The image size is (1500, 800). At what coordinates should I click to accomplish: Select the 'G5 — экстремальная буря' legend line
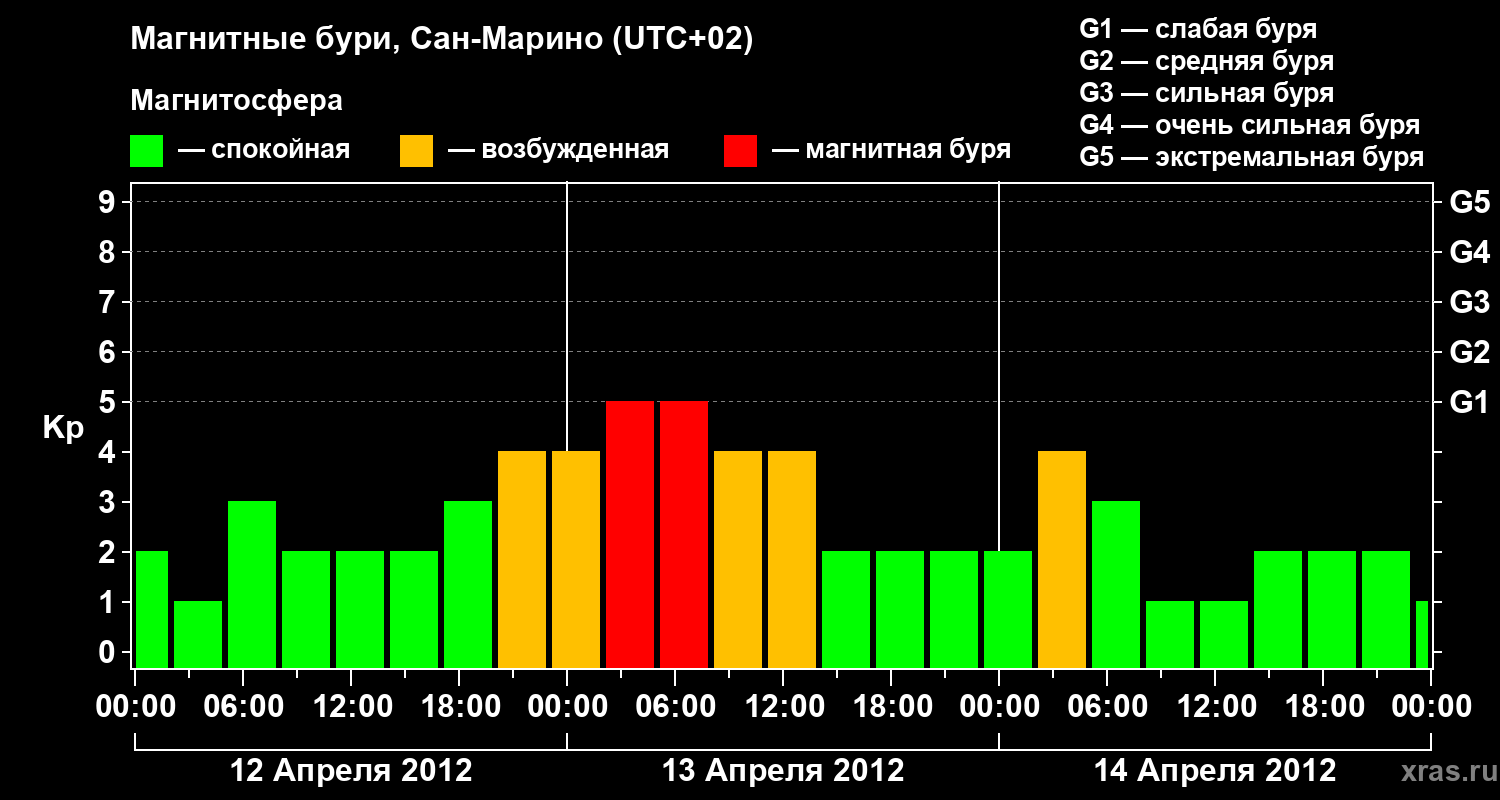pos(1251,157)
